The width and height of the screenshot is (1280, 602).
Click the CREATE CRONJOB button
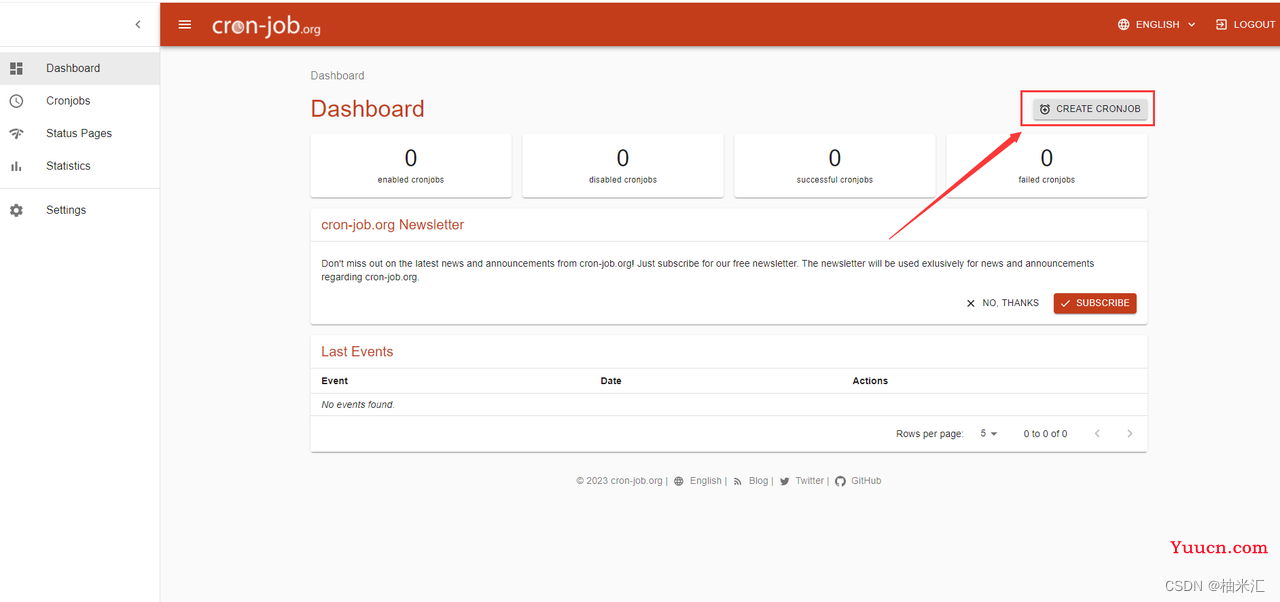(1089, 109)
